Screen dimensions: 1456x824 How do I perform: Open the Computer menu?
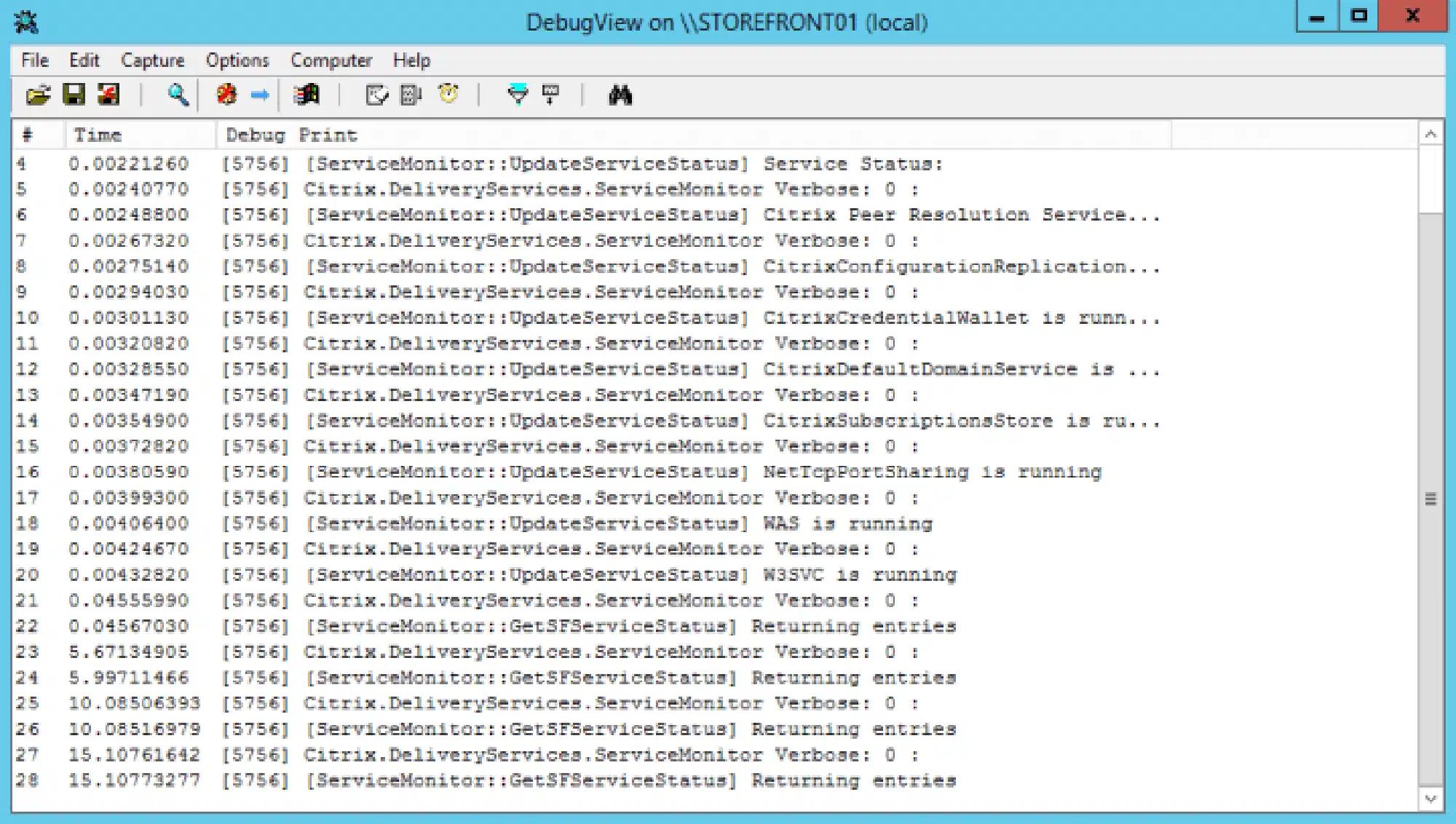click(331, 60)
